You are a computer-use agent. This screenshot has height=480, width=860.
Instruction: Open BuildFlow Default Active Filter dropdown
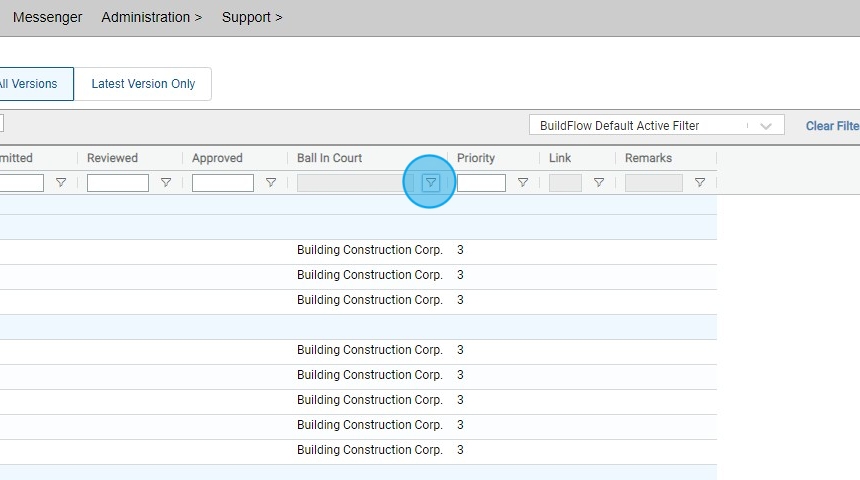tap(656, 126)
